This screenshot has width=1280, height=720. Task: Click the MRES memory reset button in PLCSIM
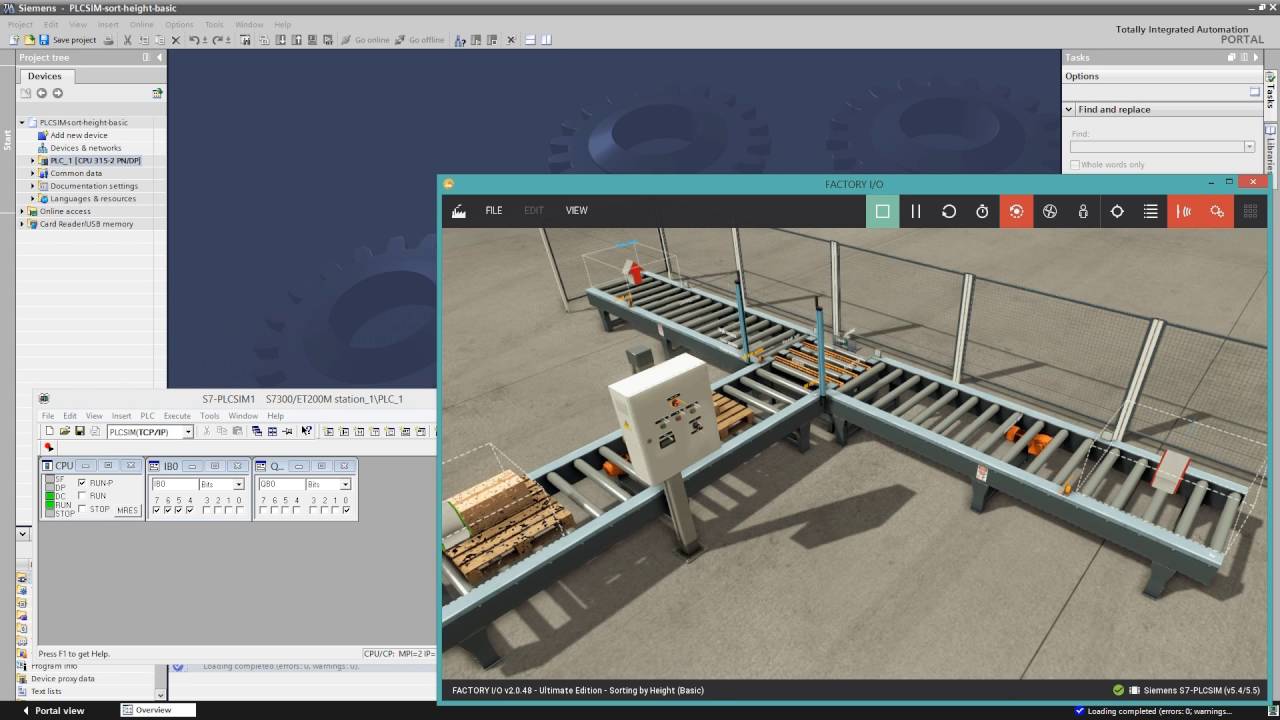click(x=127, y=508)
